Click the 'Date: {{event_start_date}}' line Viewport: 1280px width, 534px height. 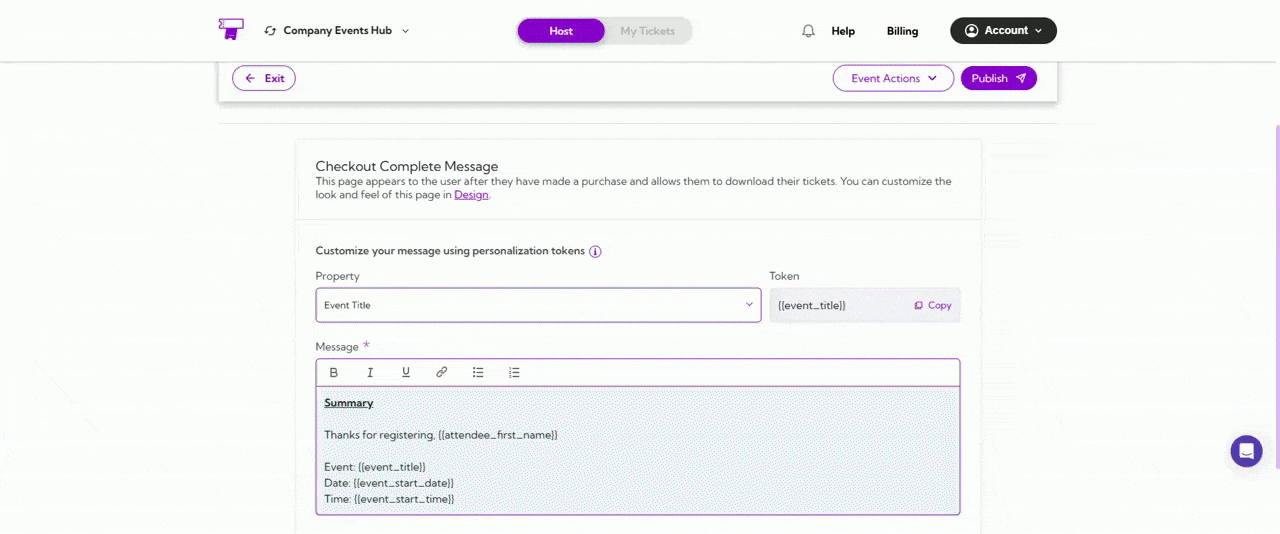pyautogui.click(x=389, y=483)
